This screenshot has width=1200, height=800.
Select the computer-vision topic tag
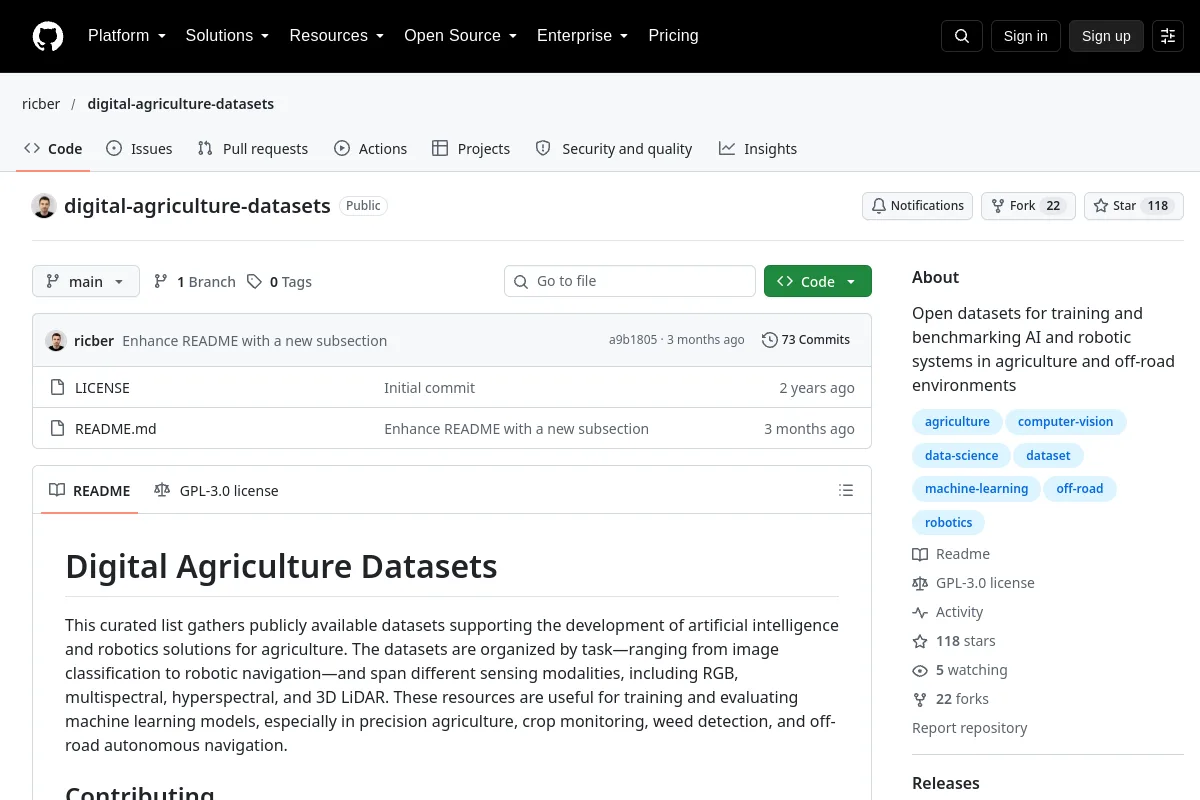1066,422
